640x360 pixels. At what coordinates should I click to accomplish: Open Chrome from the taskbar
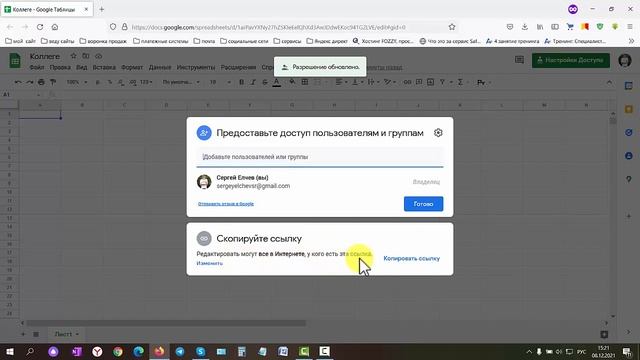point(118,351)
